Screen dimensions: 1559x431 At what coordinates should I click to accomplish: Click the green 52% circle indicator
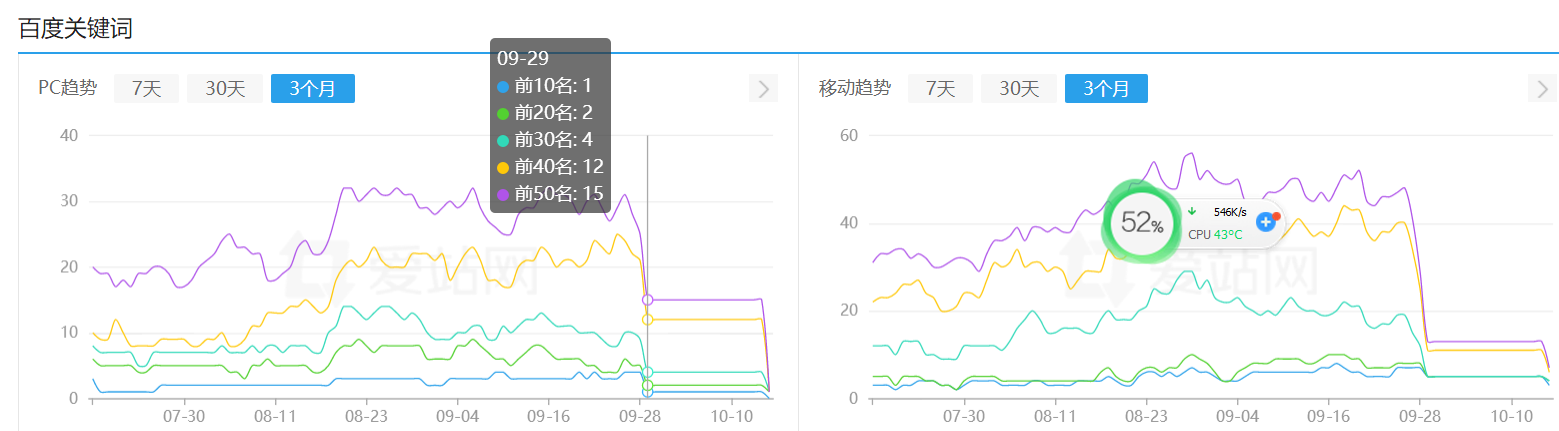click(1141, 222)
